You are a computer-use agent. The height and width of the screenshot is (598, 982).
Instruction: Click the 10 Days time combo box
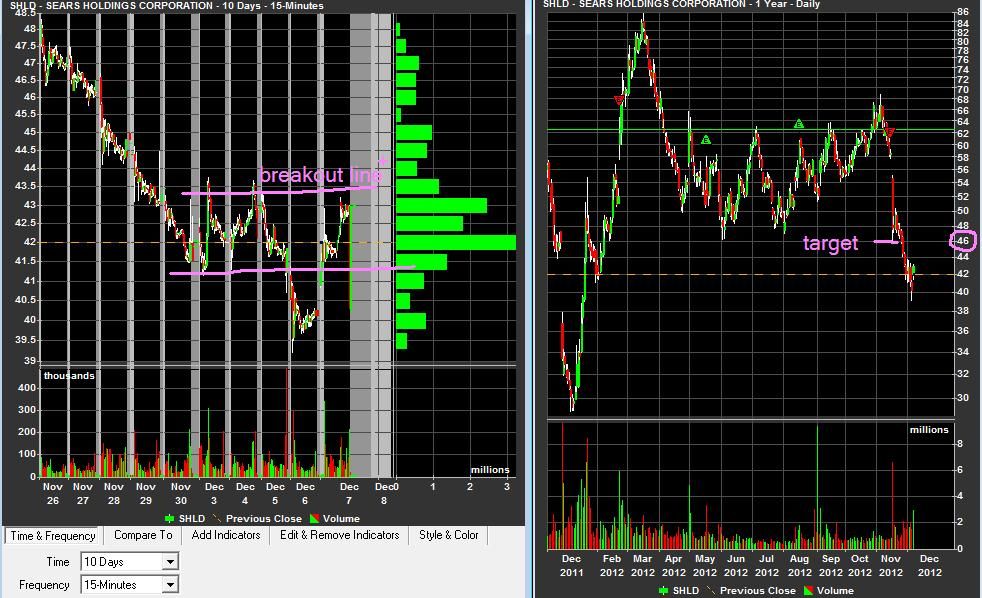130,562
